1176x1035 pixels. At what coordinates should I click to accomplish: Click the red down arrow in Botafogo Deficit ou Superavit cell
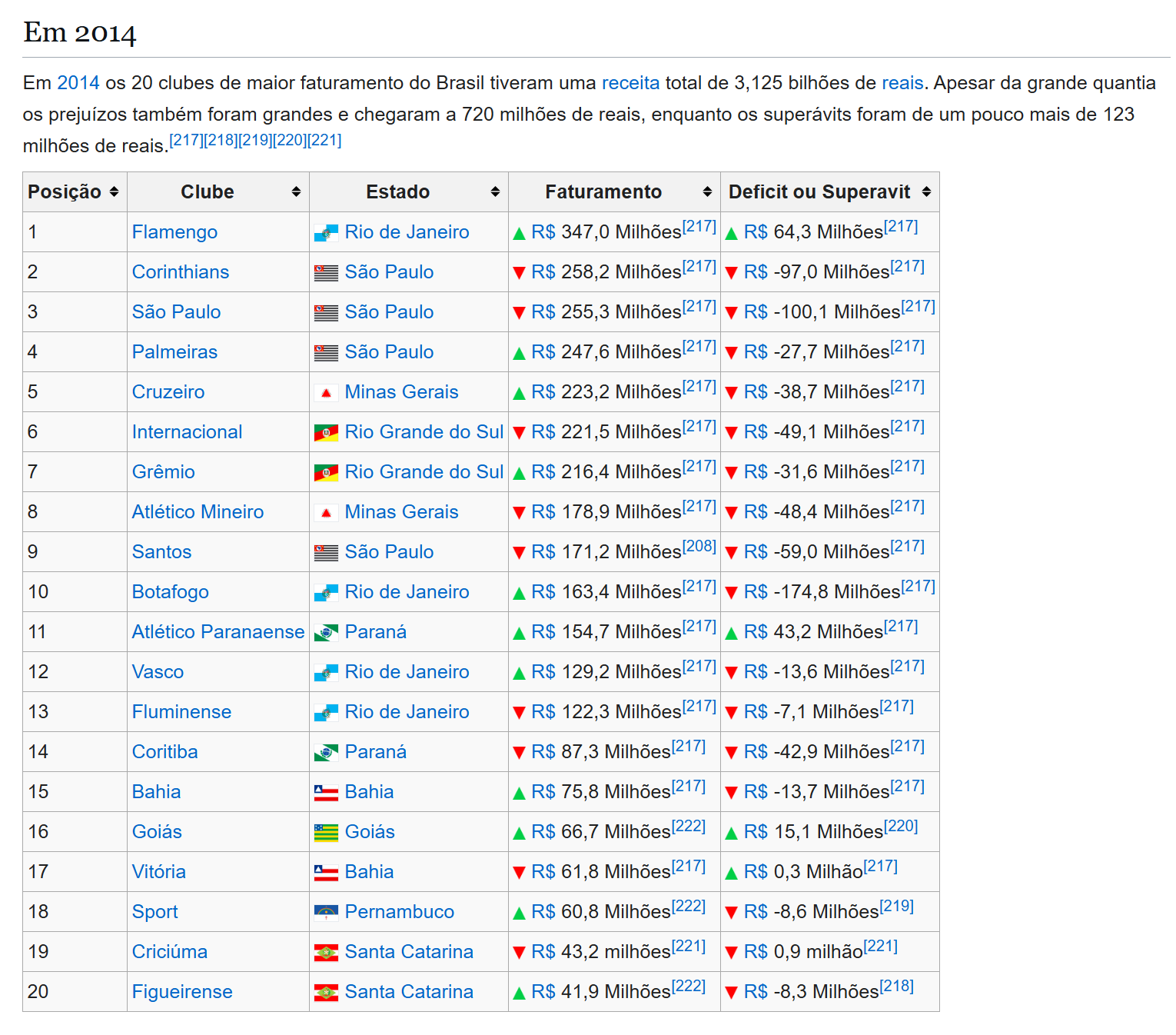pyautogui.click(x=732, y=593)
